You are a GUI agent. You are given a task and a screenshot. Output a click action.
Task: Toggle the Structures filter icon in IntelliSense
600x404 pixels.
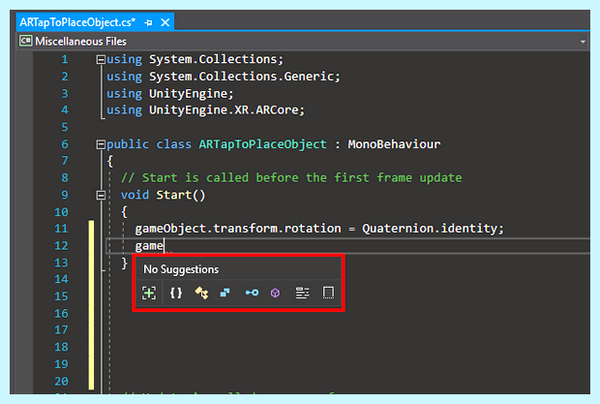(225, 293)
